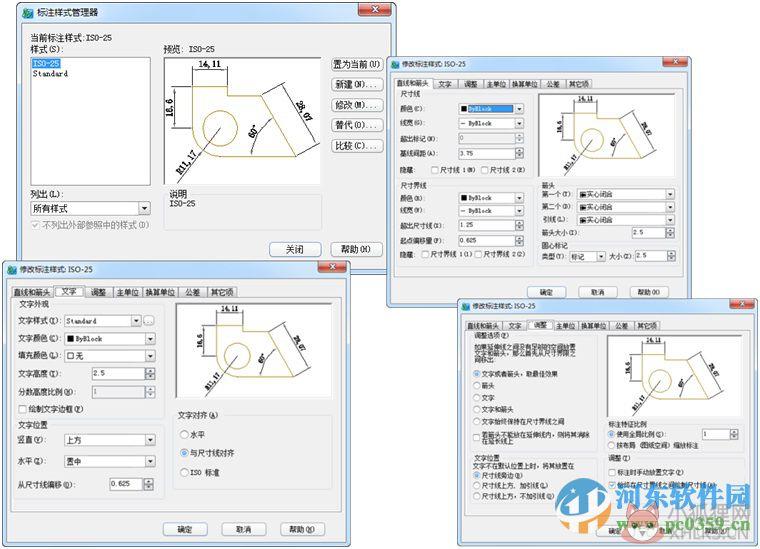Open 尺寸线 颜色 ByBlock color picker
Screen dimensions: 760x549
point(491,109)
